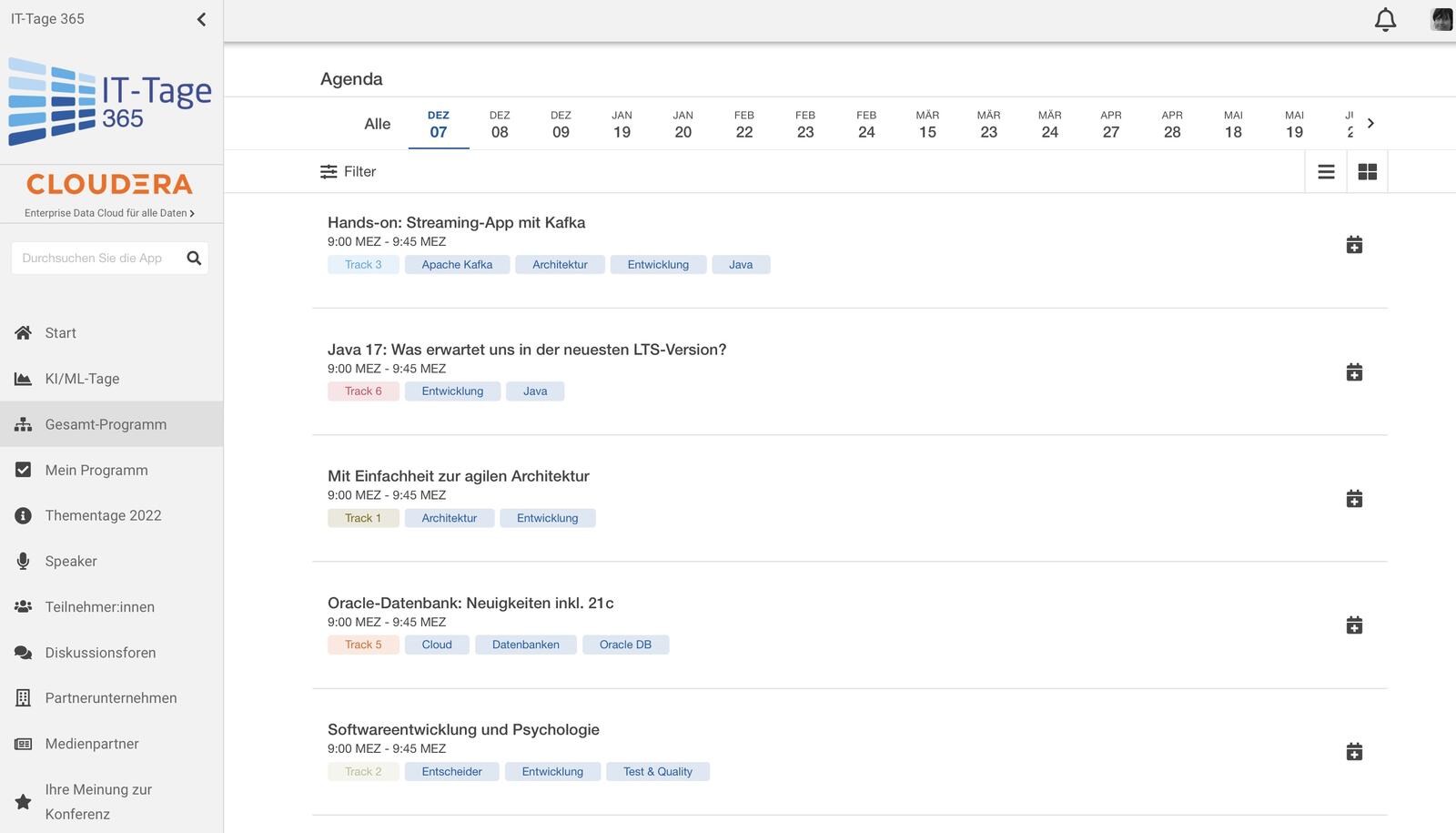The height and width of the screenshot is (833, 1456).
Task: Collapse sidebar with left chevron
Action: 201,19
